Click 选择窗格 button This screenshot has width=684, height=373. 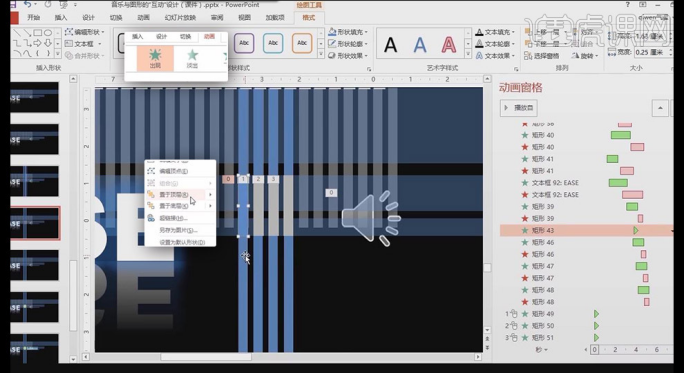click(x=541, y=56)
